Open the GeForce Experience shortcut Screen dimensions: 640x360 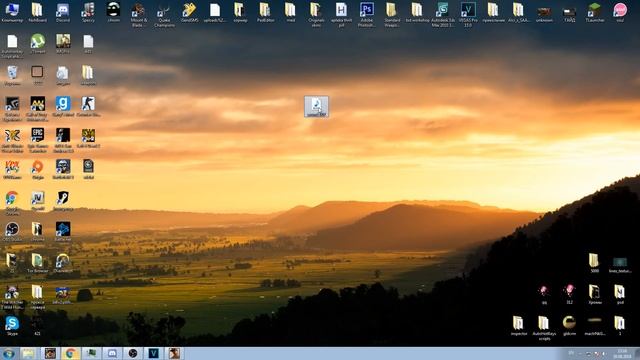coord(12,109)
